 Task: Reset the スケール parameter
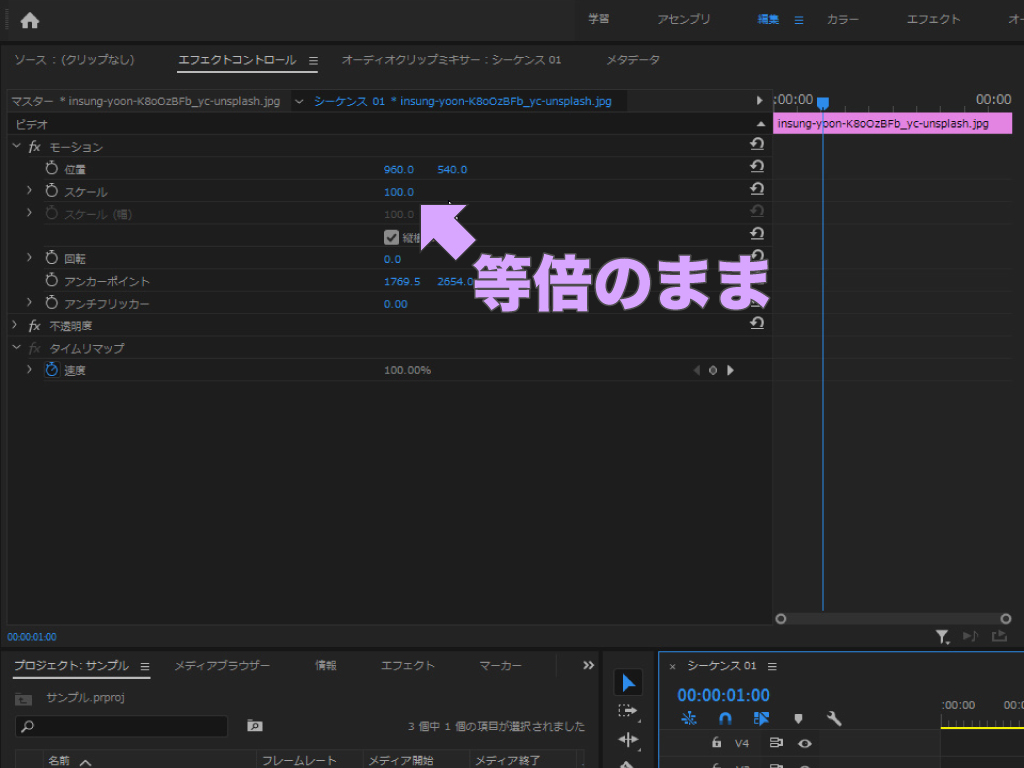(757, 190)
